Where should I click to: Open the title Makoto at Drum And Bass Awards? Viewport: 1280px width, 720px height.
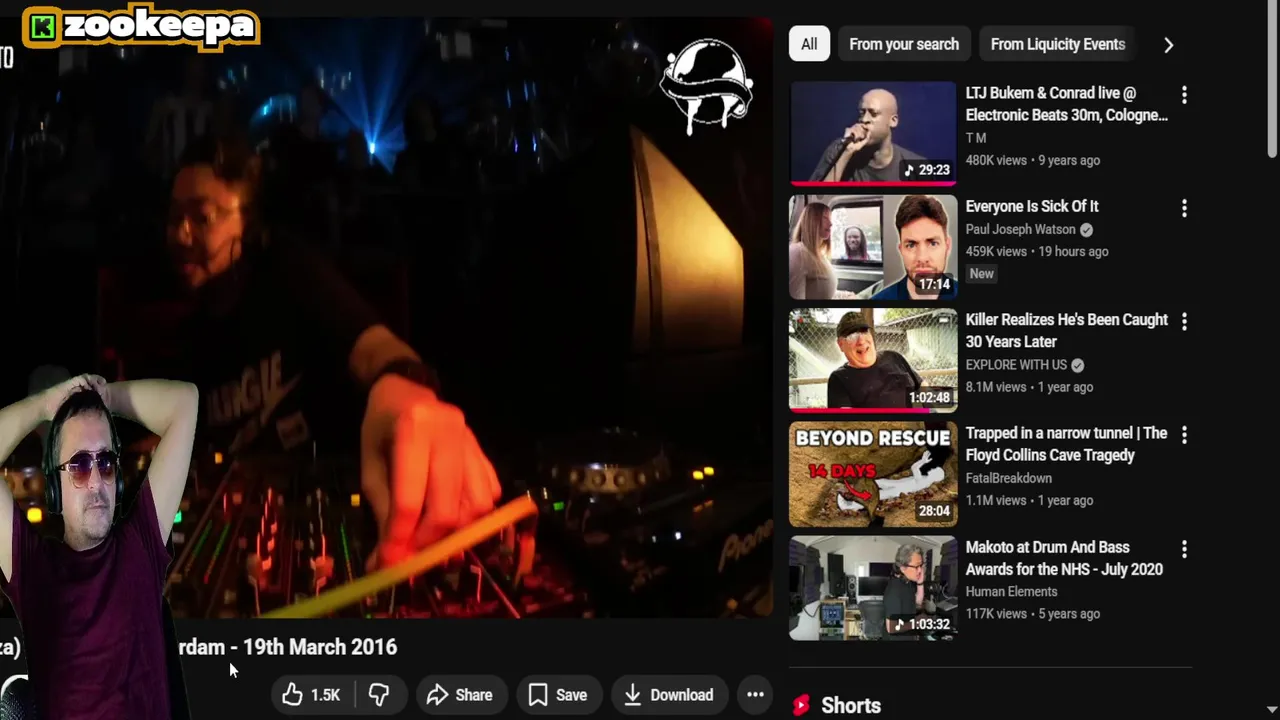(1064, 558)
